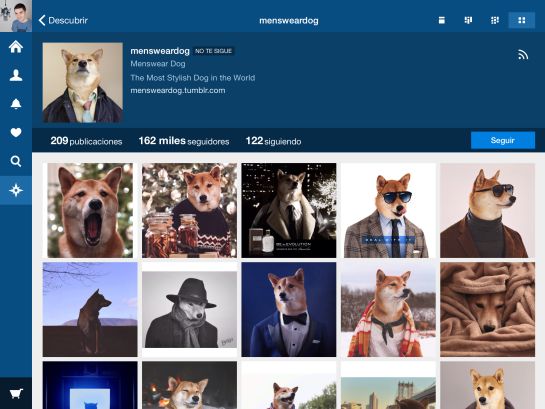Open the dog in fedora hat photo
The height and width of the screenshot is (409, 545).
pos(189,310)
